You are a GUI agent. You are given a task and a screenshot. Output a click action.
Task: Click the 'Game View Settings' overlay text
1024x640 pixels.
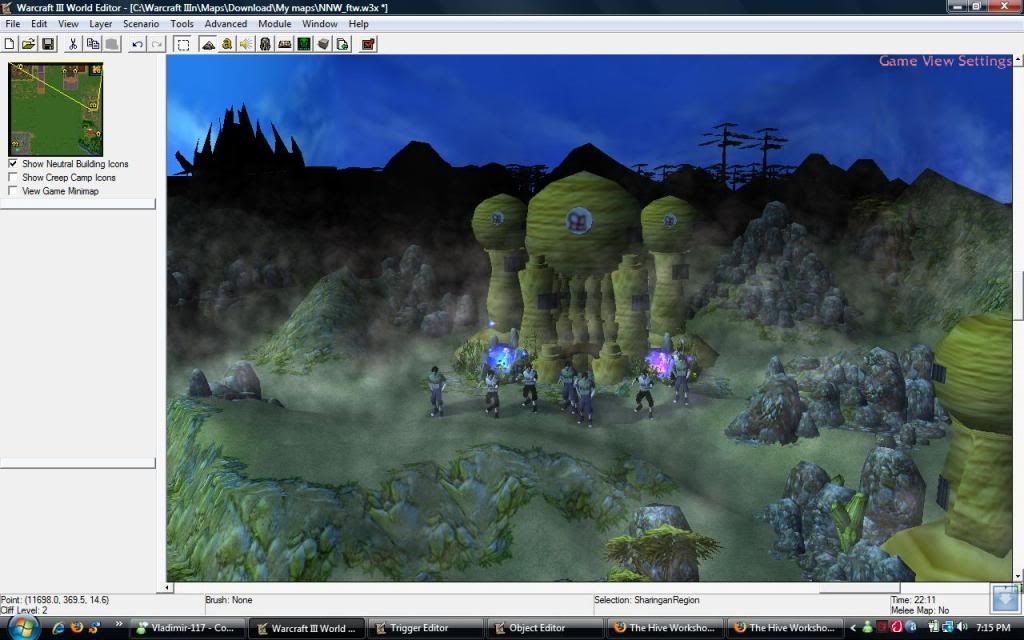[945, 61]
